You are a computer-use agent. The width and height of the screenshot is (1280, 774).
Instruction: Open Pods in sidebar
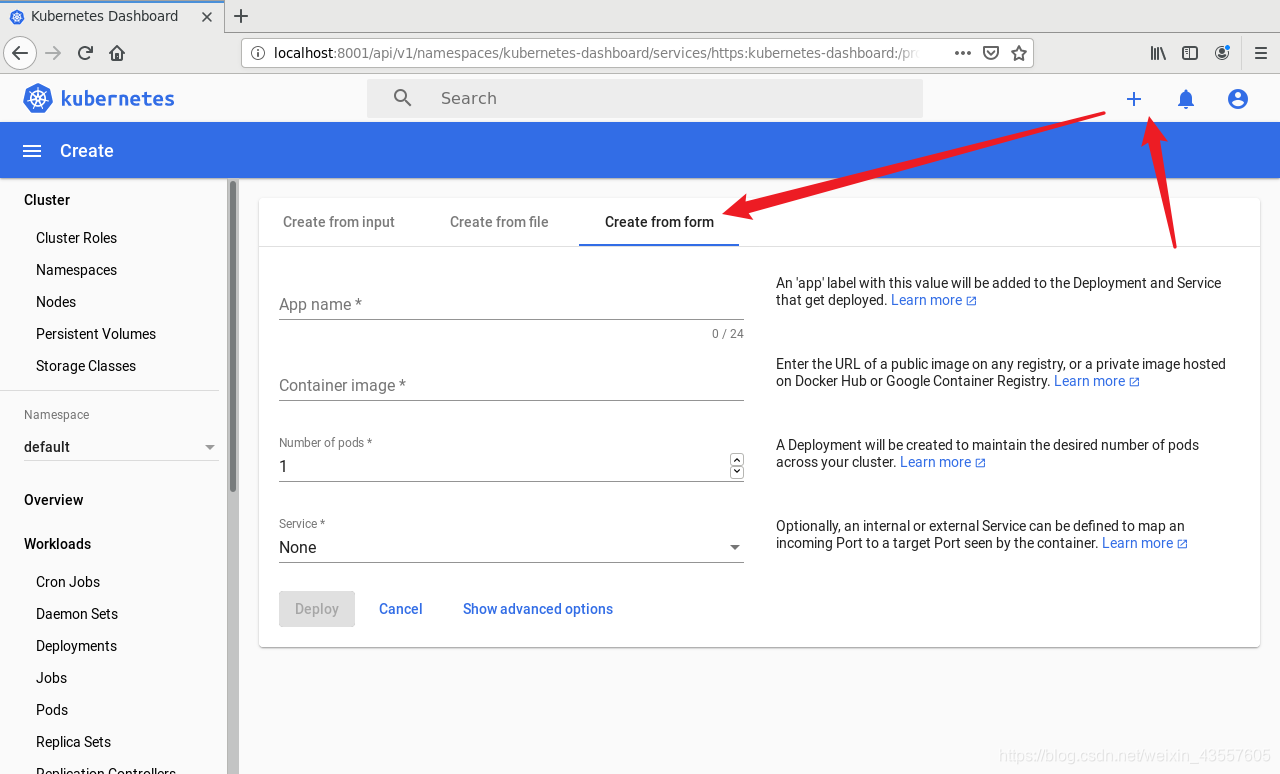coord(52,710)
